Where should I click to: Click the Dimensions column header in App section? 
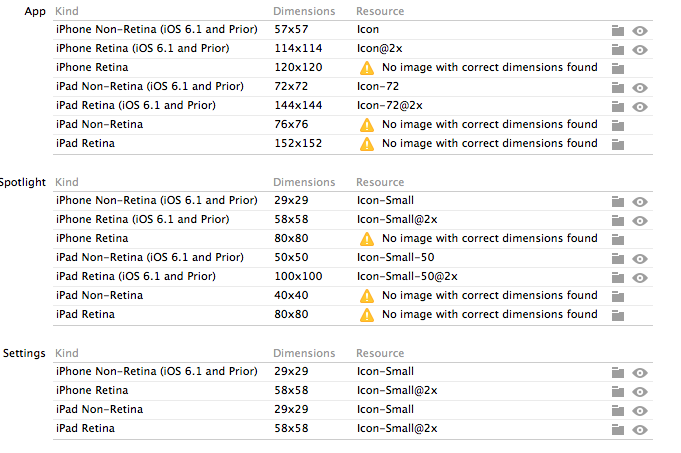304,11
